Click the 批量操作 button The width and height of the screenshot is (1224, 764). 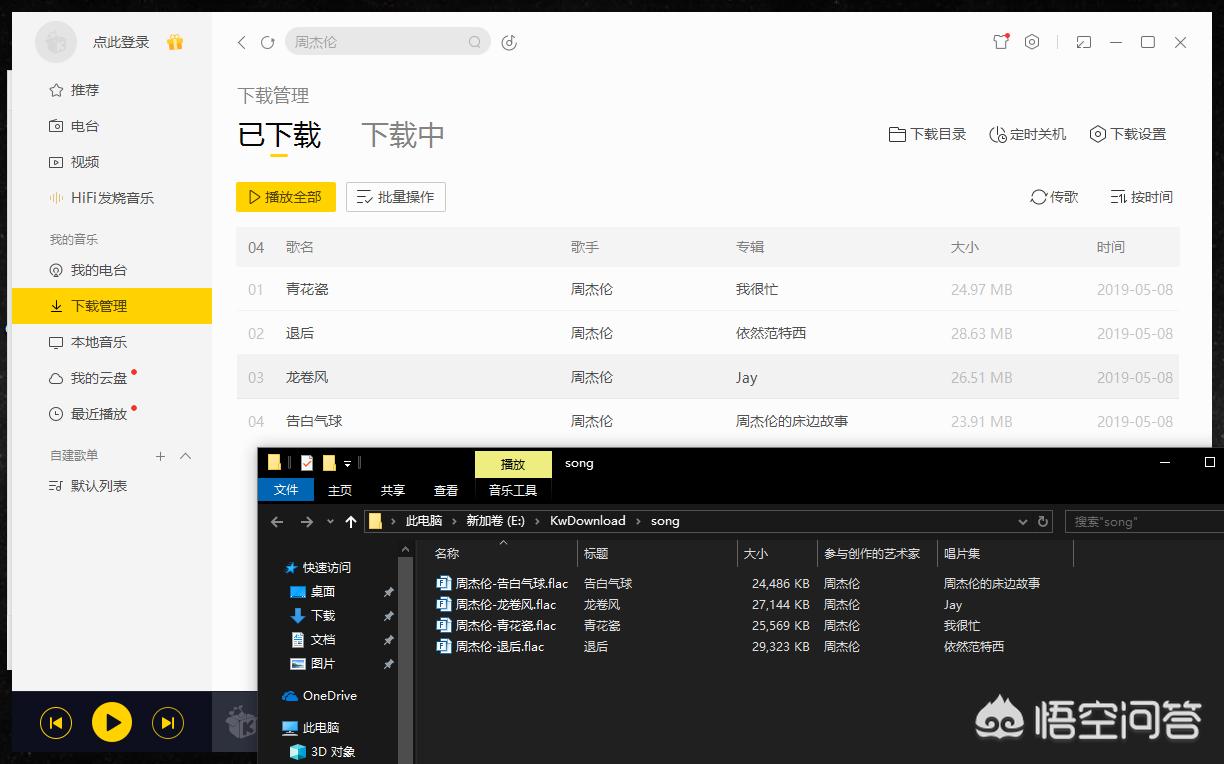point(395,197)
